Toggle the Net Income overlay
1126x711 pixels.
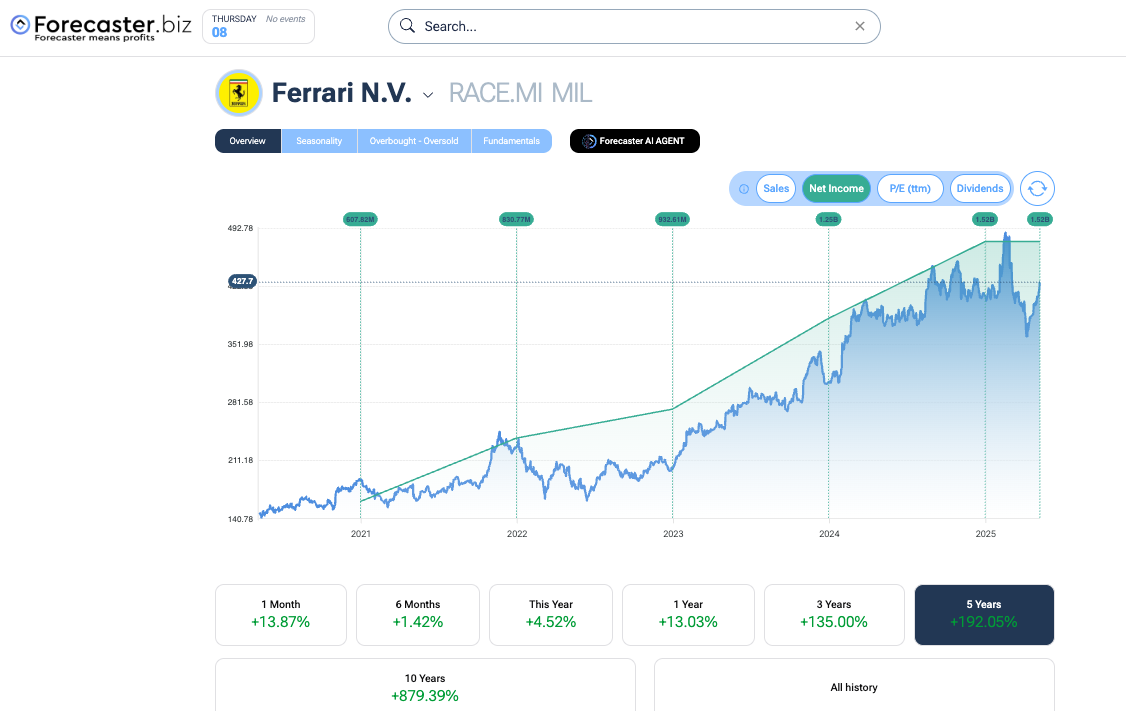[x=836, y=188]
